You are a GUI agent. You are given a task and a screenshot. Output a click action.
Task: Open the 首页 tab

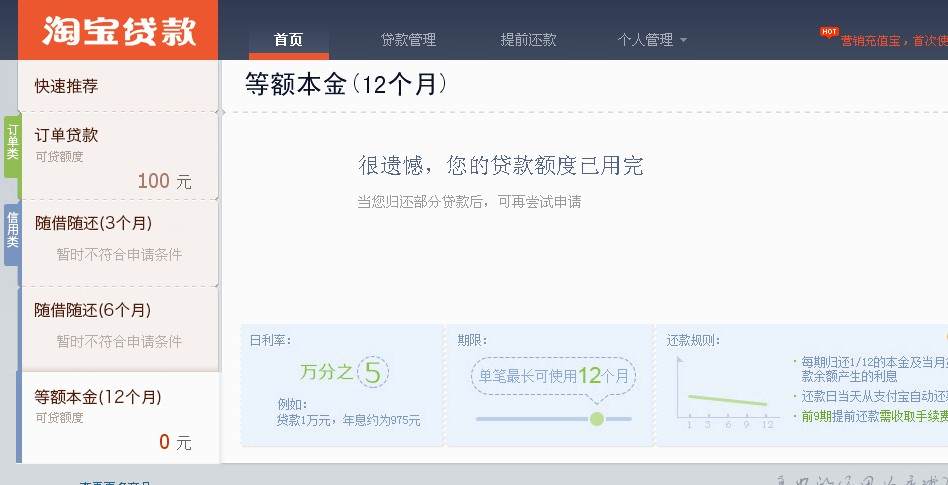tap(288, 40)
